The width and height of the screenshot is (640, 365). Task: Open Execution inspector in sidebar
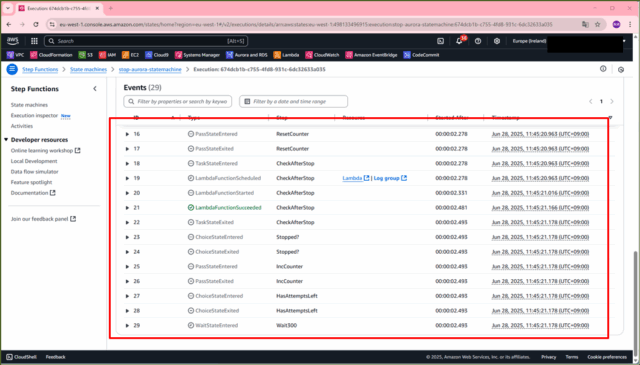click(x=34, y=116)
